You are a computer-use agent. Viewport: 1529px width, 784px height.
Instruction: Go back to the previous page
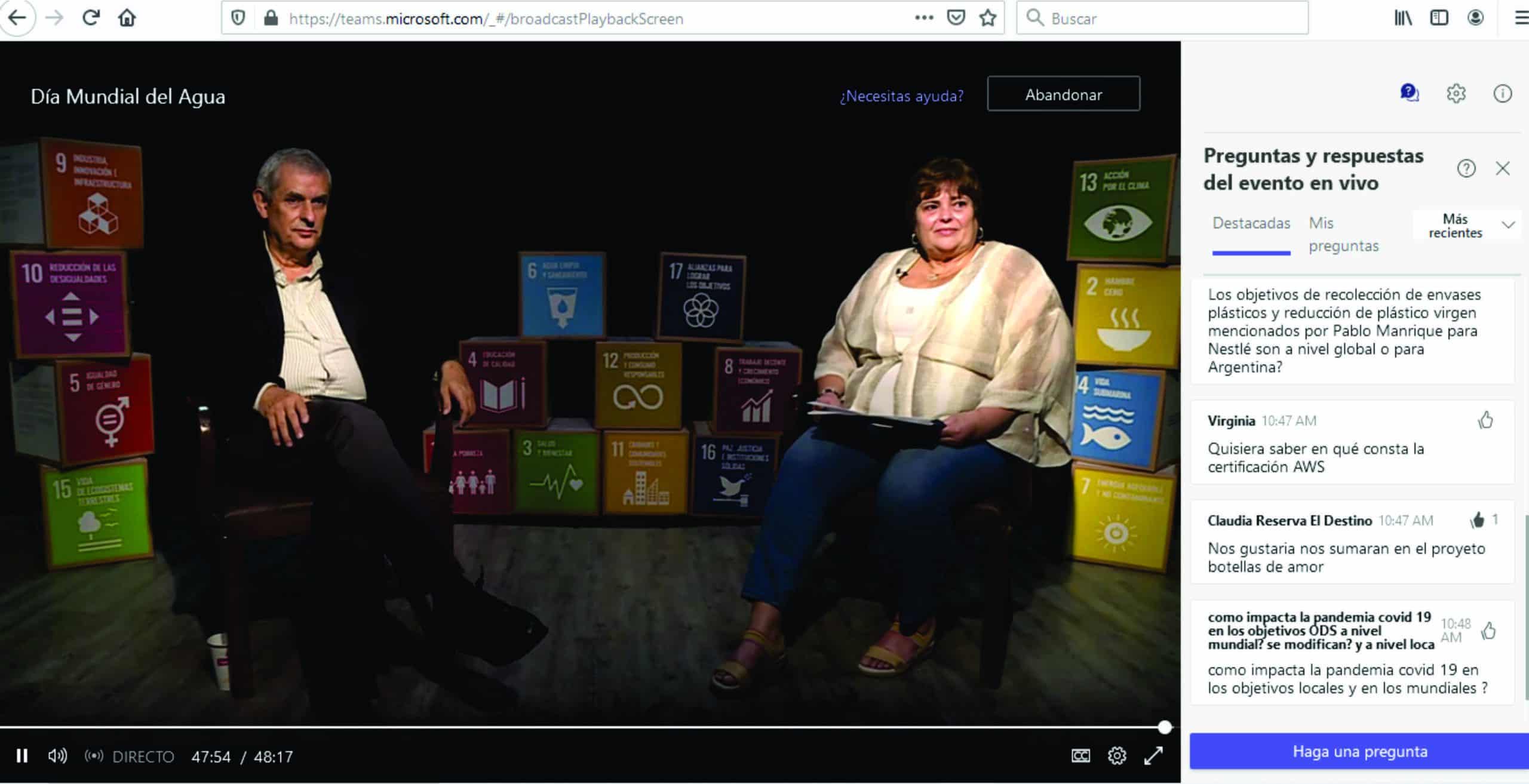tap(17, 18)
